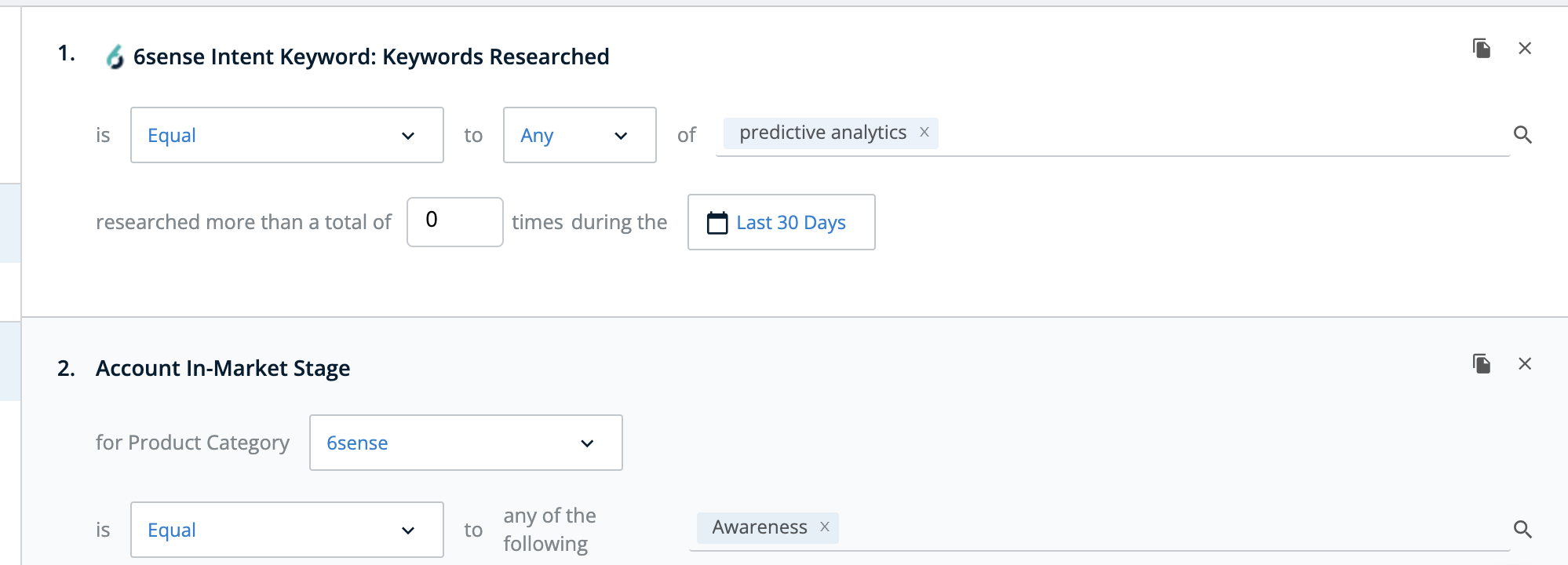The width and height of the screenshot is (1568, 565).
Task: Click the search icon for in-market stages
Action: pos(1522,530)
